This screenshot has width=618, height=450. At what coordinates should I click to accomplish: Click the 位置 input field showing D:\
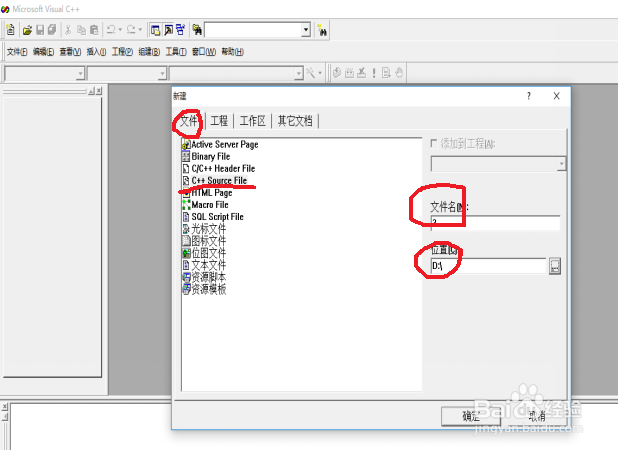click(x=488, y=266)
